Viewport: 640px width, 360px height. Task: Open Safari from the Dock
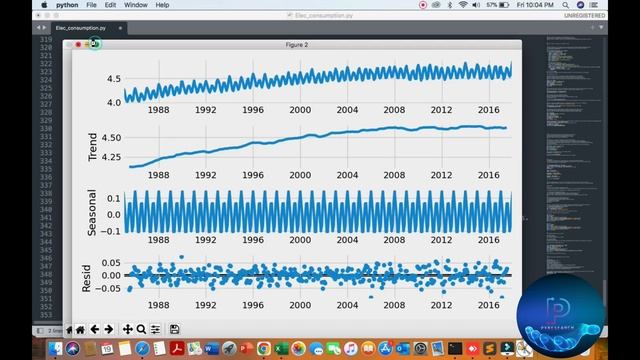pyautogui.click(x=142, y=349)
